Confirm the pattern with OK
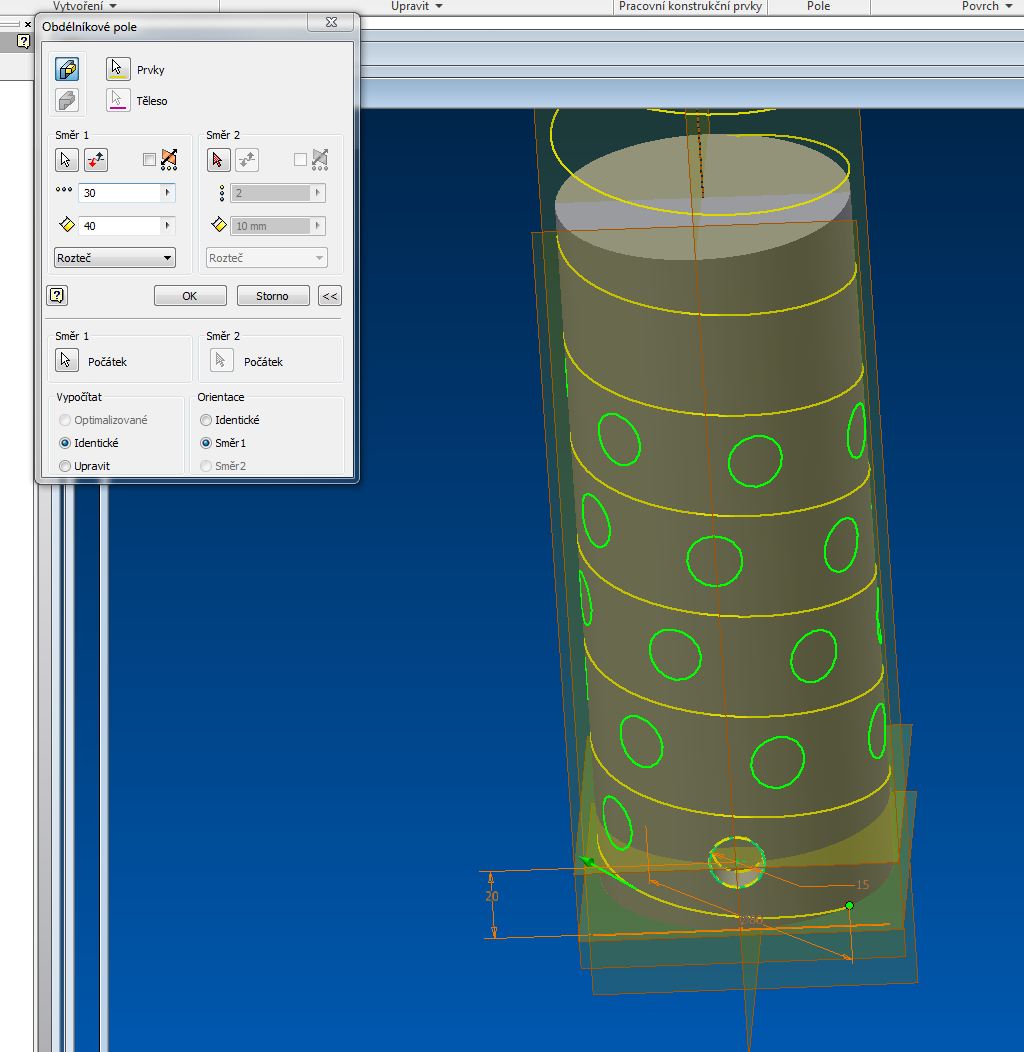The height and width of the screenshot is (1052, 1024). 189,296
